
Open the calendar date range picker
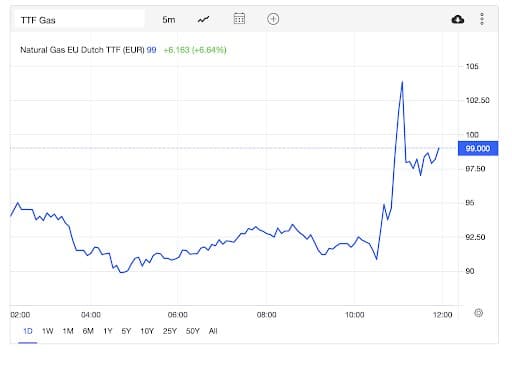pyautogui.click(x=239, y=19)
